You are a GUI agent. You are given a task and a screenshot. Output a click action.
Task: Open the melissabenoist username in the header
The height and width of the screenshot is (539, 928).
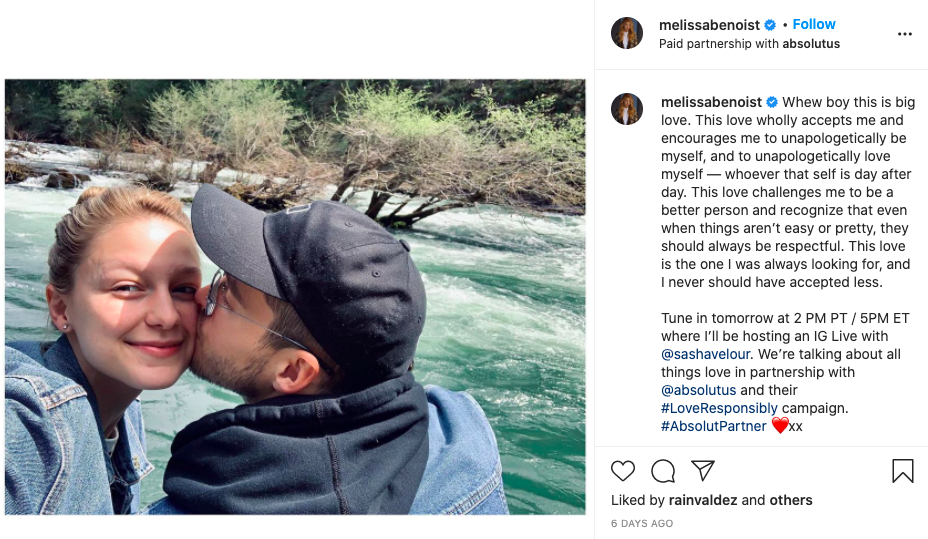[x=710, y=25]
